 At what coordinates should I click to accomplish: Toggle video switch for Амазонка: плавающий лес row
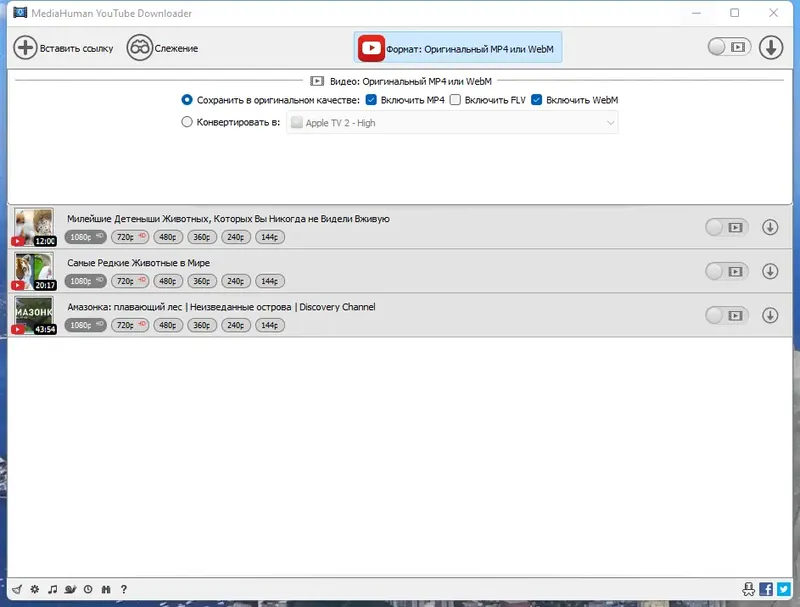click(x=727, y=316)
